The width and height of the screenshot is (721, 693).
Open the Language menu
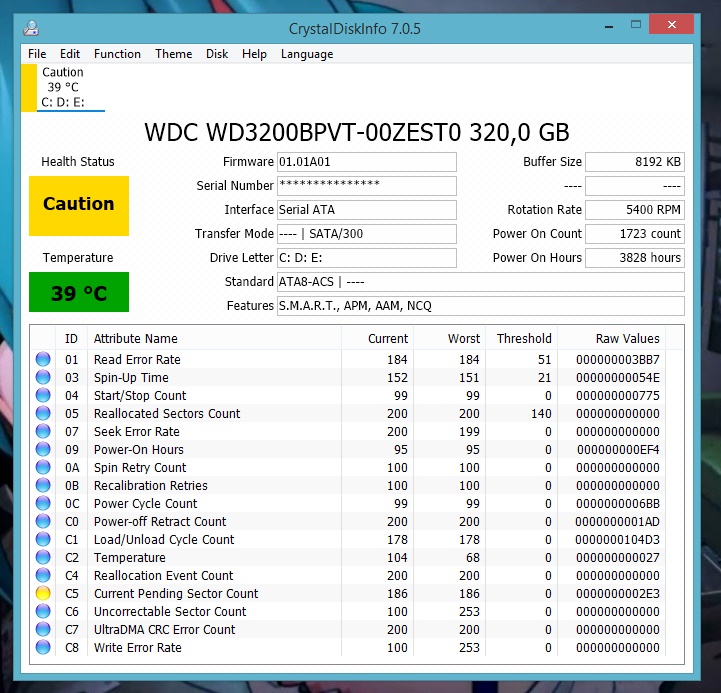(x=307, y=54)
